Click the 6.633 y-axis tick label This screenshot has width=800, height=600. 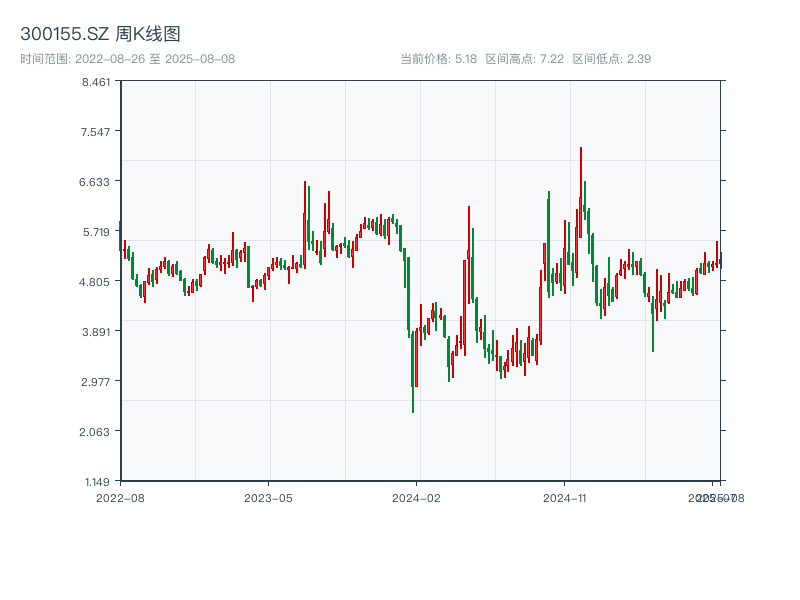click(96, 181)
